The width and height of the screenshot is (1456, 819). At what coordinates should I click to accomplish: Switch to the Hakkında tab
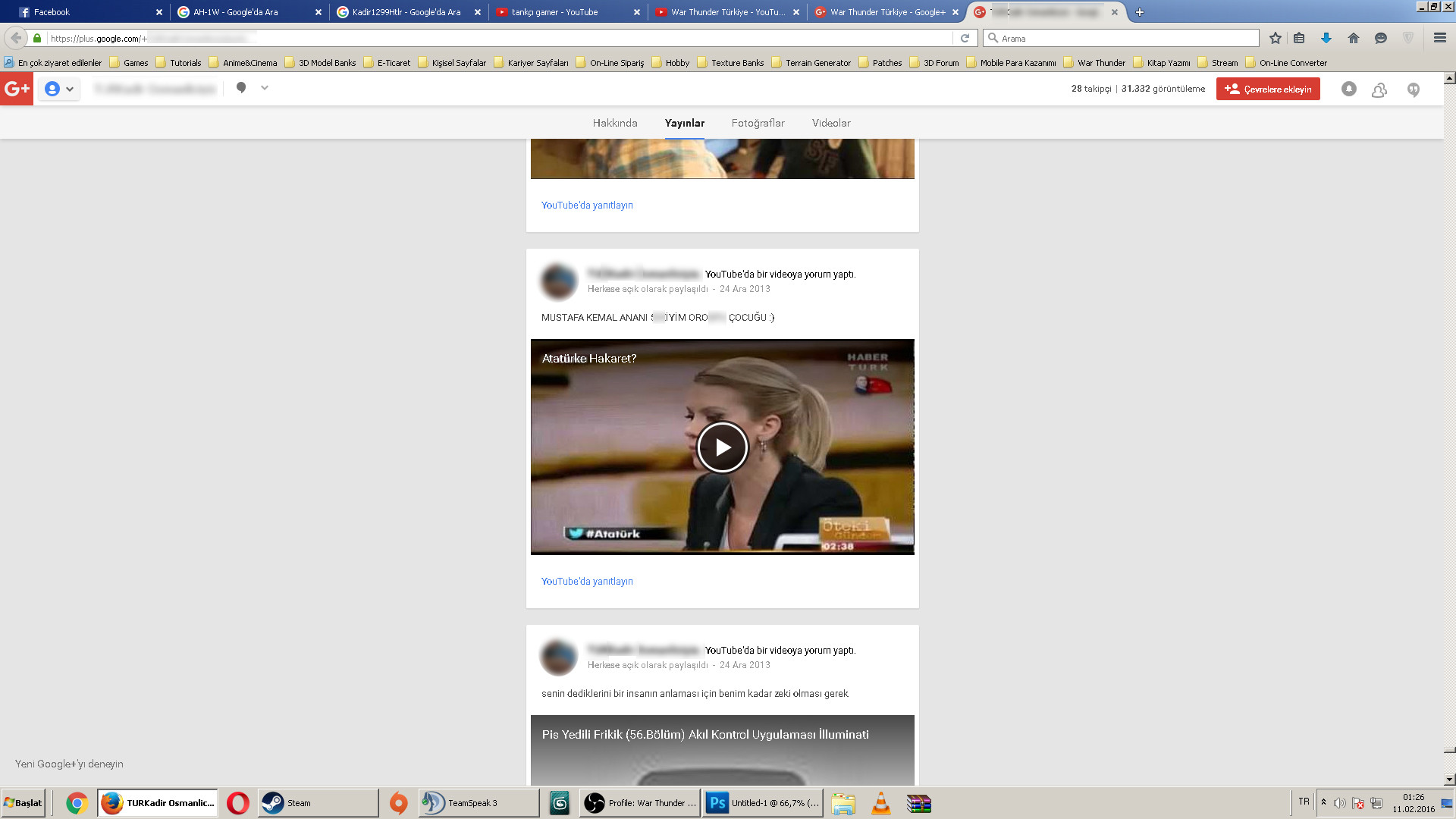coord(614,123)
